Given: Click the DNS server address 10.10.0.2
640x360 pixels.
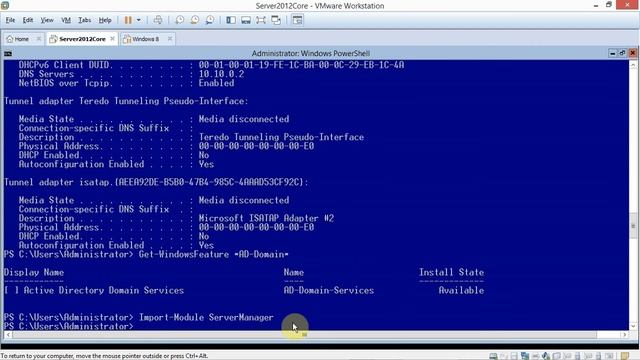Looking at the screenshot, I should (221, 74).
